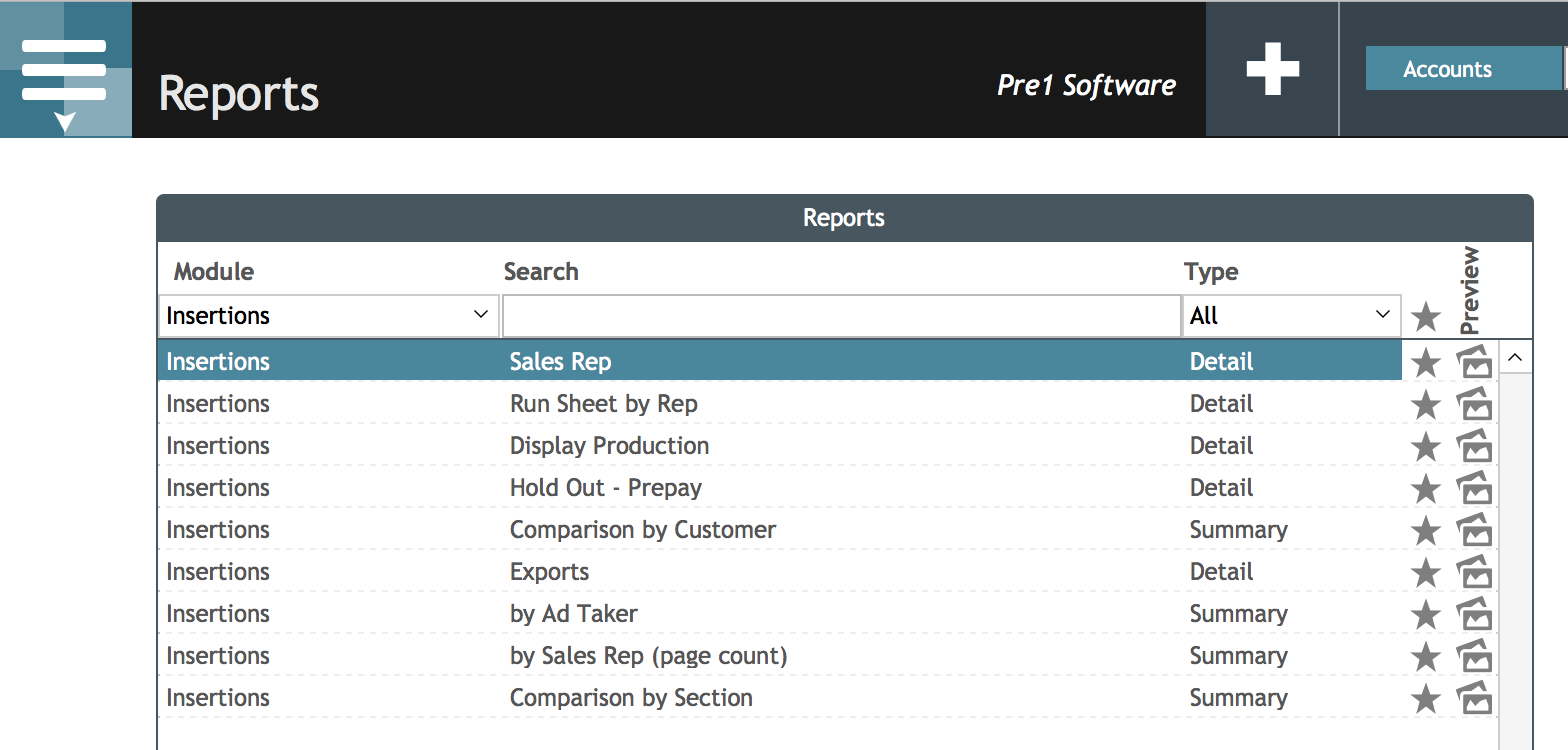This screenshot has height=750, width=1568.
Task: Show preview of Comparison by Customer
Action: coord(1474,530)
